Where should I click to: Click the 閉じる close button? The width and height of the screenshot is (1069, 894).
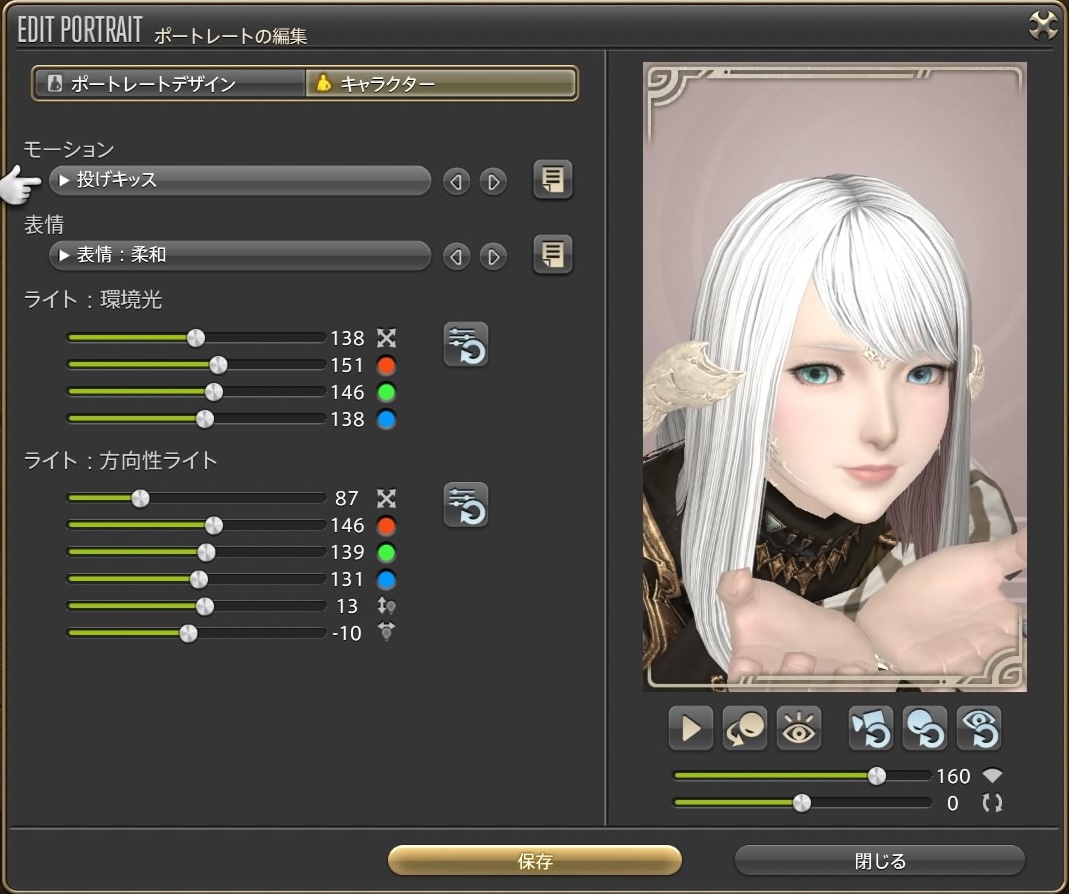click(x=880, y=861)
